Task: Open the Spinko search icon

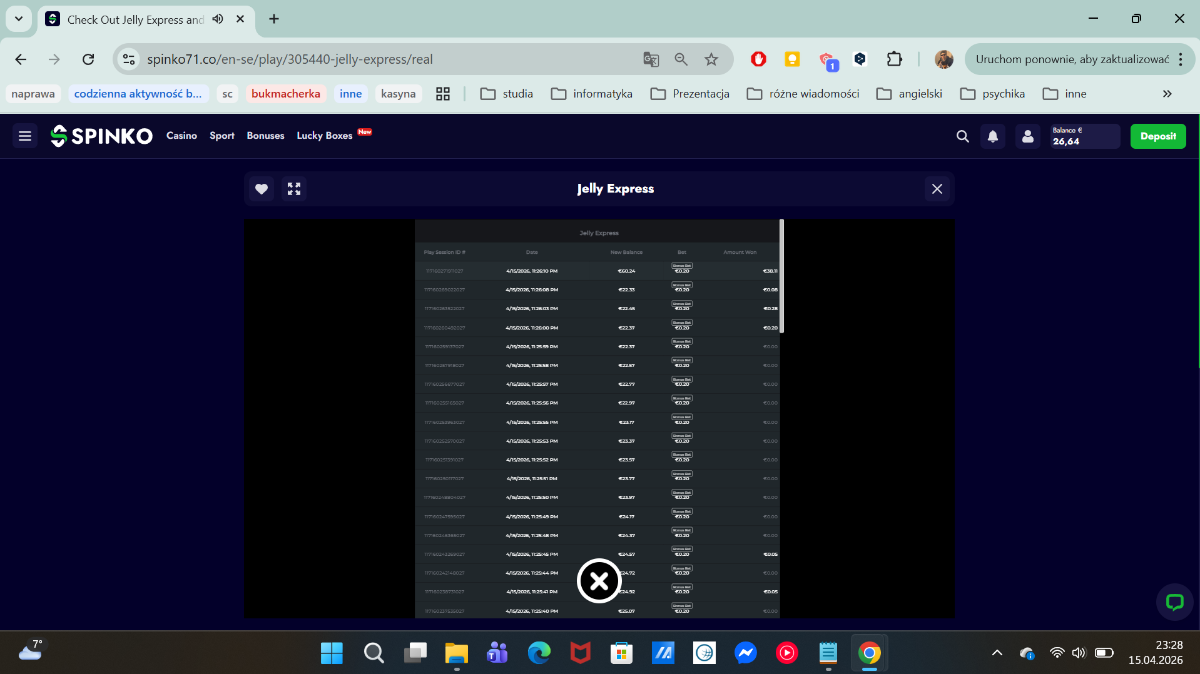Action: click(x=962, y=136)
